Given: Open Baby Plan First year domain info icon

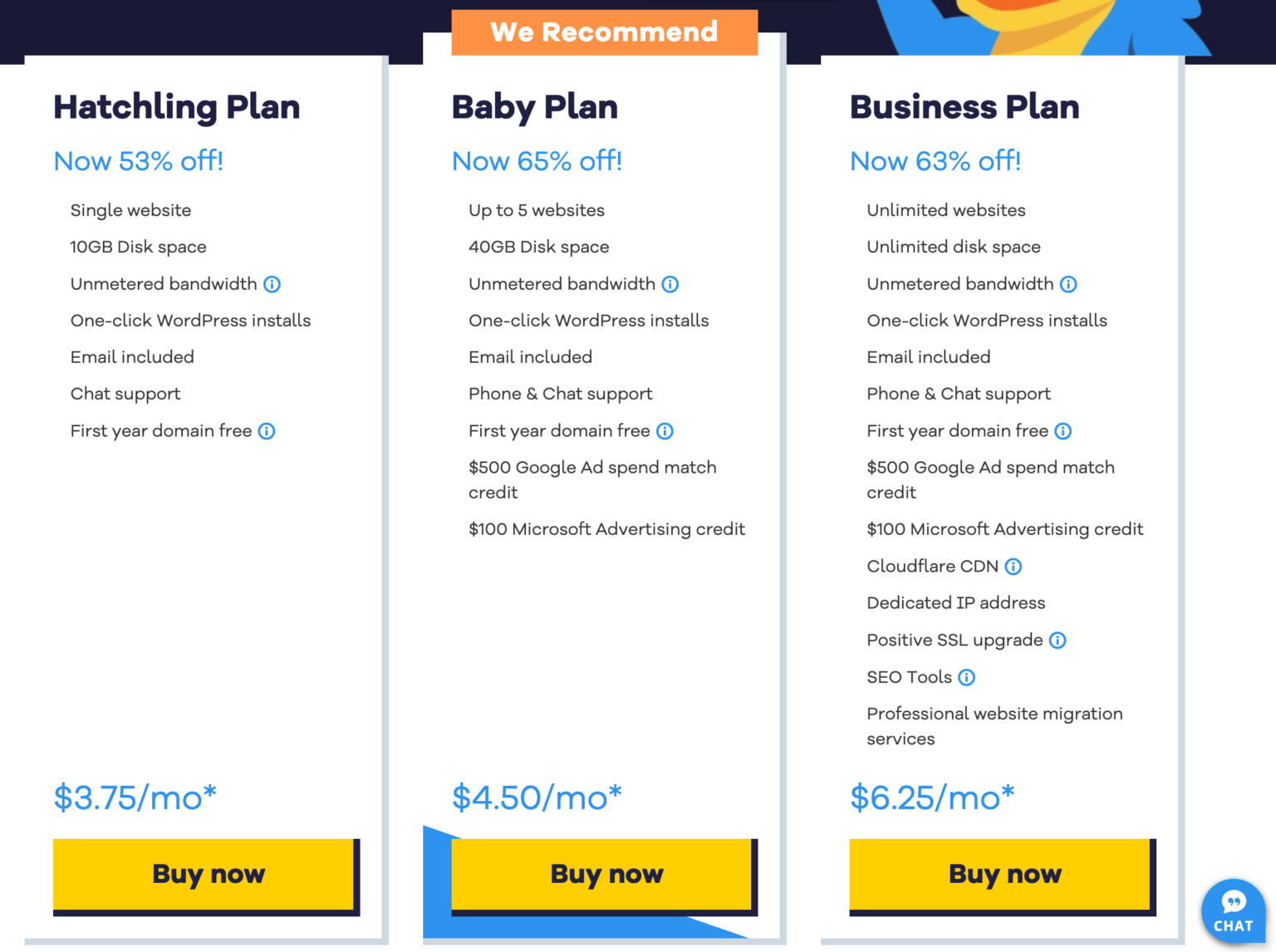Looking at the screenshot, I should (665, 431).
